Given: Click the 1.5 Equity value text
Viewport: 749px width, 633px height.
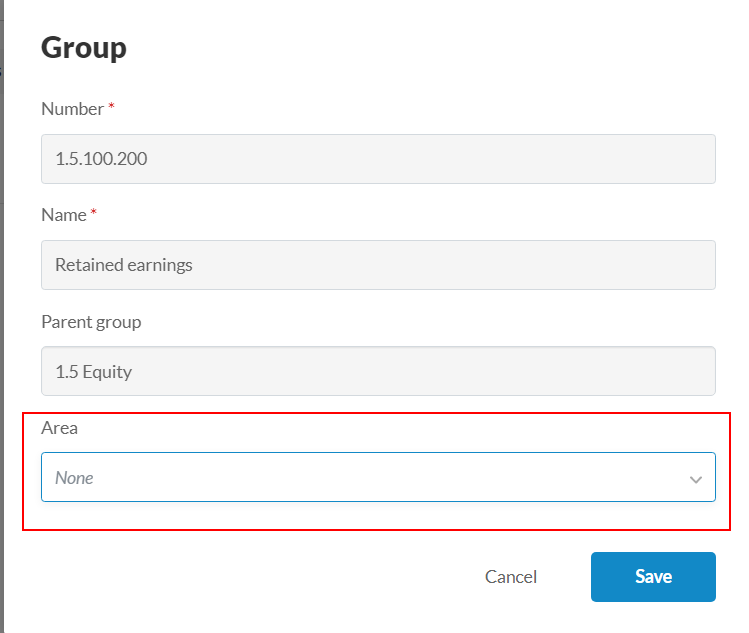Looking at the screenshot, I should (x=94, y=372).
